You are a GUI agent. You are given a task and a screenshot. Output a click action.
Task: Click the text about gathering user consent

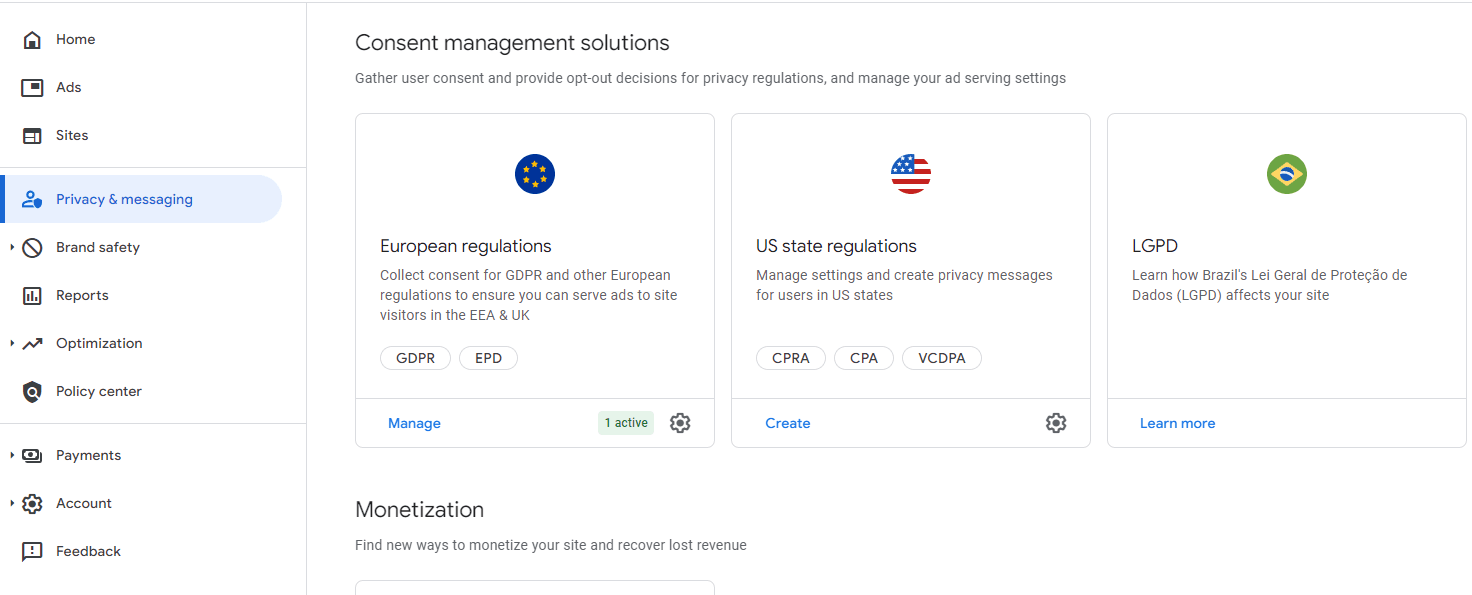710,78
